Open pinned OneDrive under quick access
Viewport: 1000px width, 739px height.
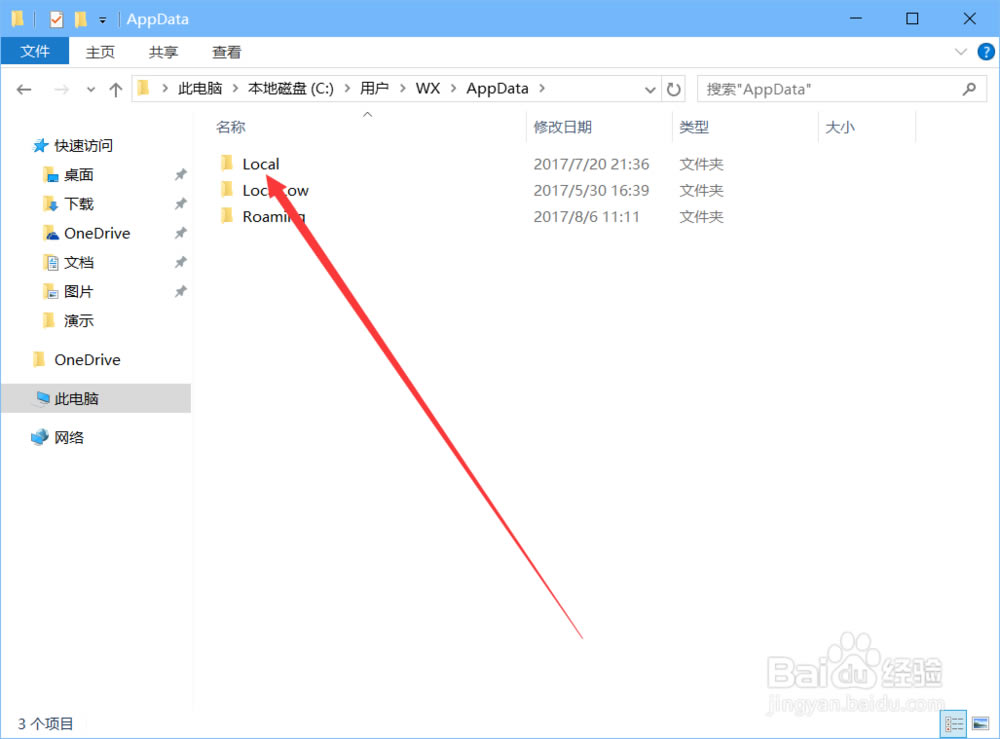tap(97, 233)
